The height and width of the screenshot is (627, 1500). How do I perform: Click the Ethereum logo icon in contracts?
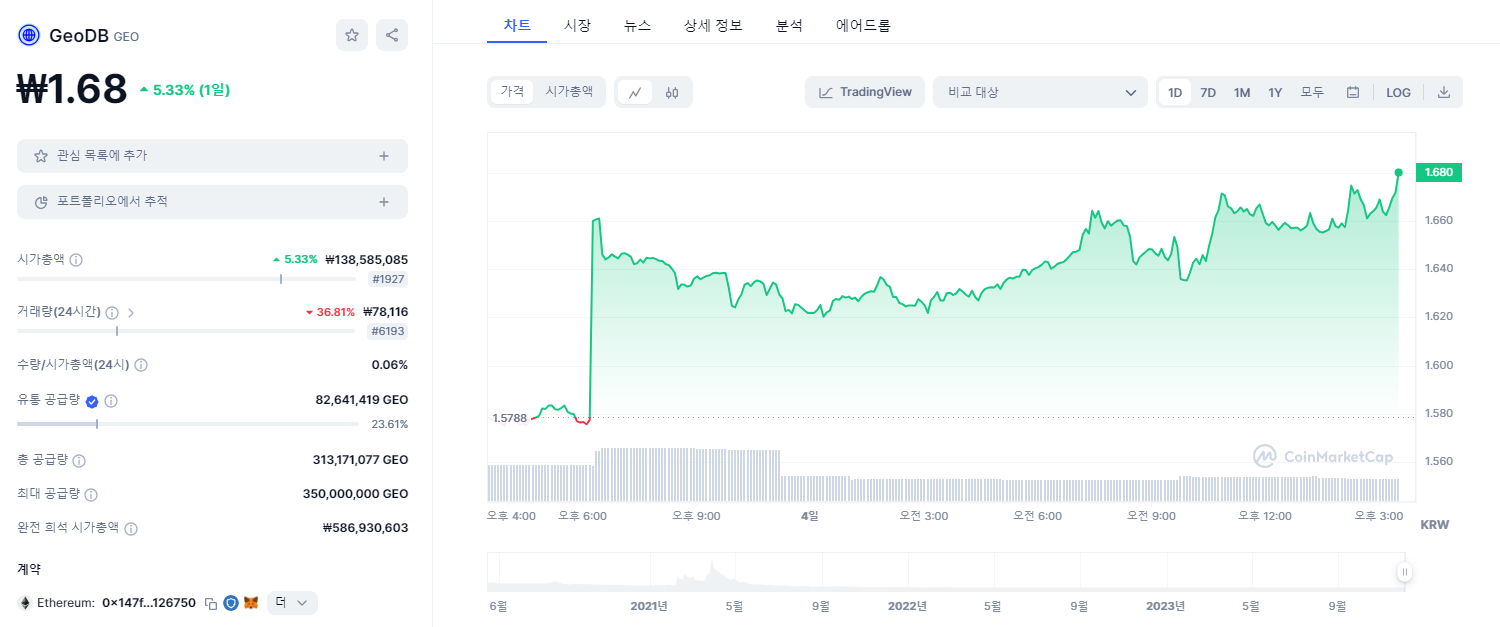(25, 603)
